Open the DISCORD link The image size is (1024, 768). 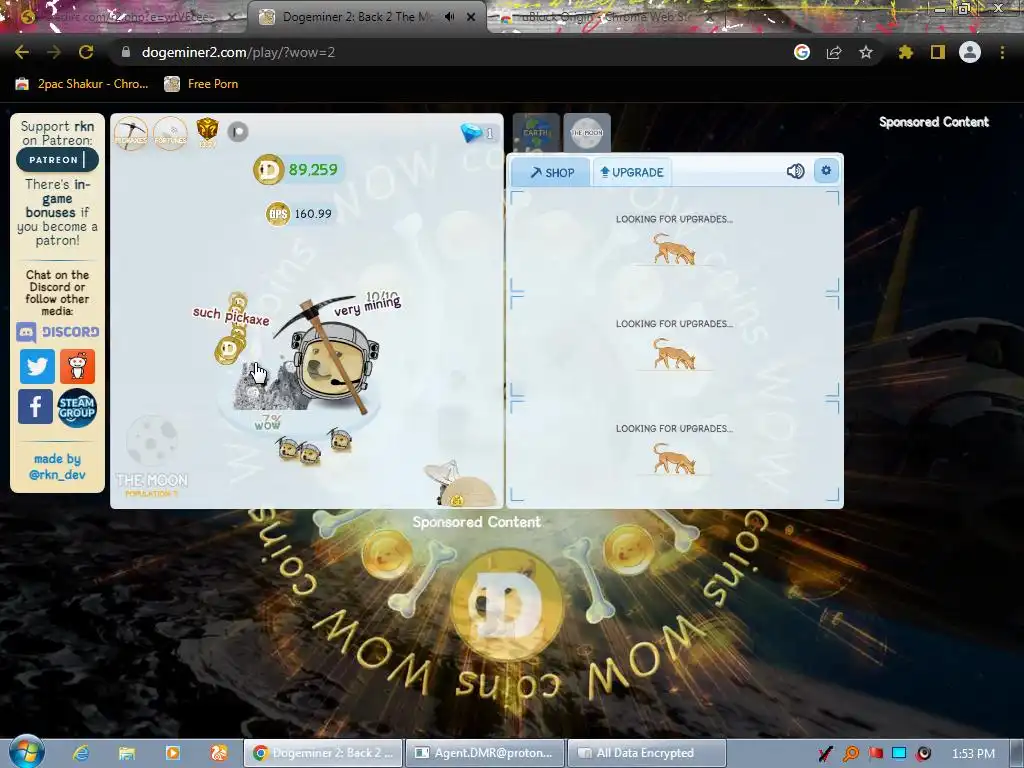57,332
